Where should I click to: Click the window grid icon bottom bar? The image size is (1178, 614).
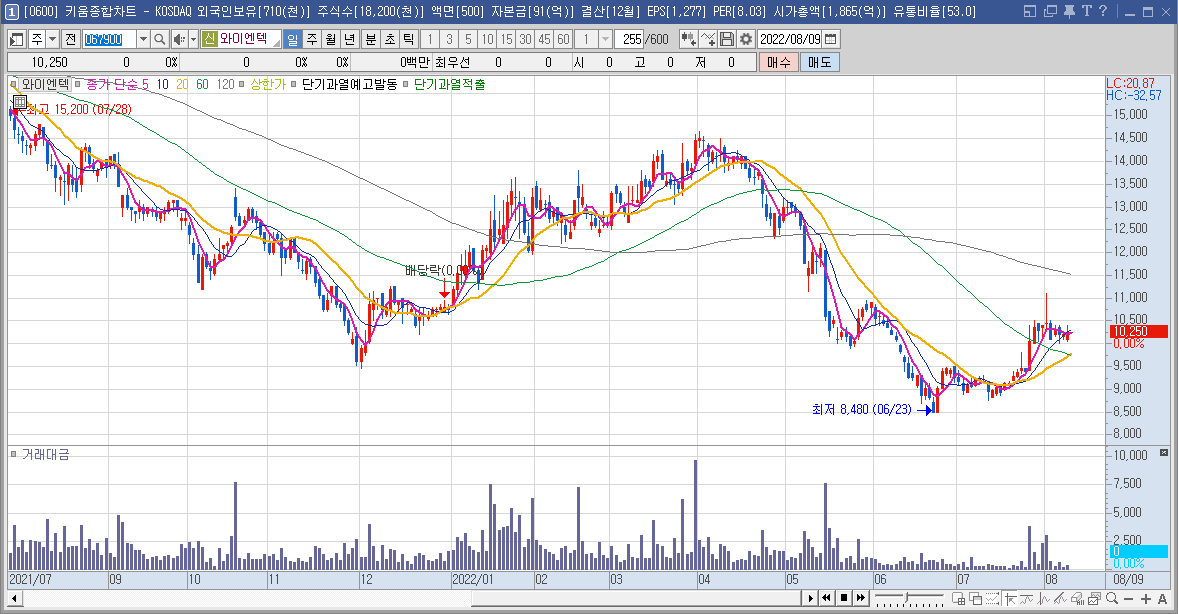click(x=959, y=598)
